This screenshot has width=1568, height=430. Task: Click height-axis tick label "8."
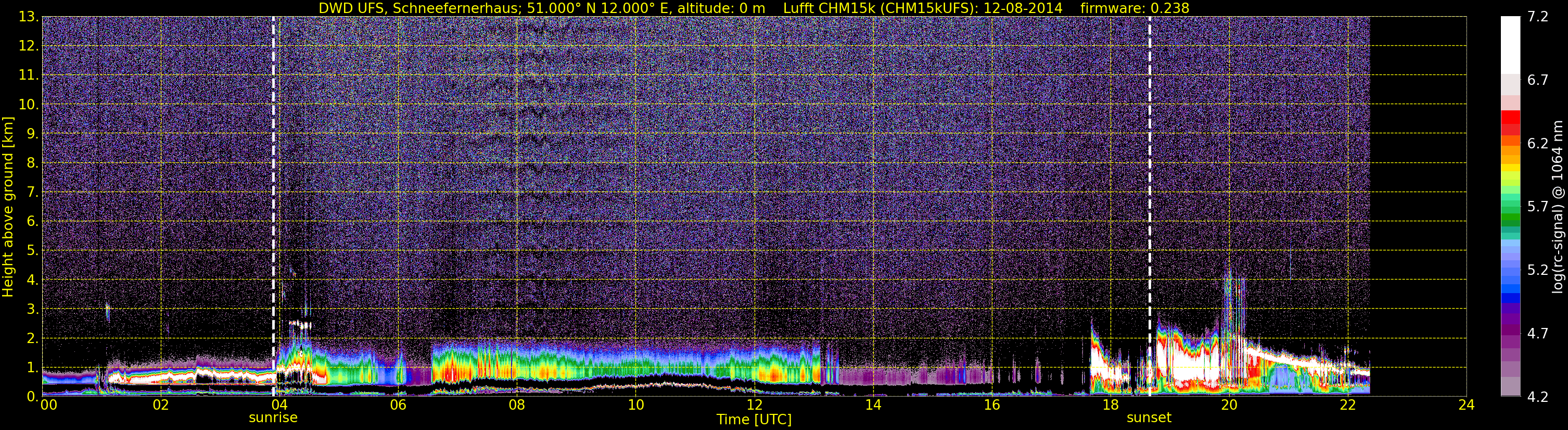(33, 163)
